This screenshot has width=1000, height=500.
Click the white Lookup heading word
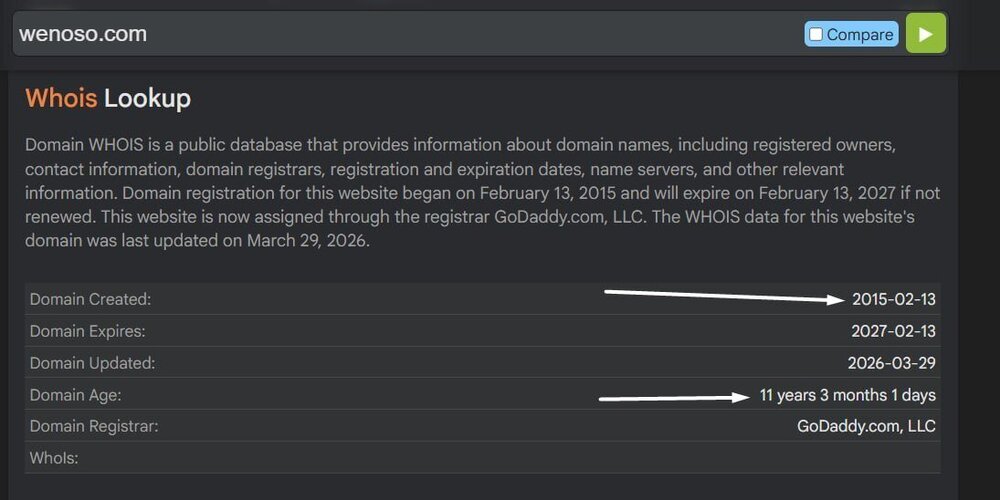[x=147, y=99]
